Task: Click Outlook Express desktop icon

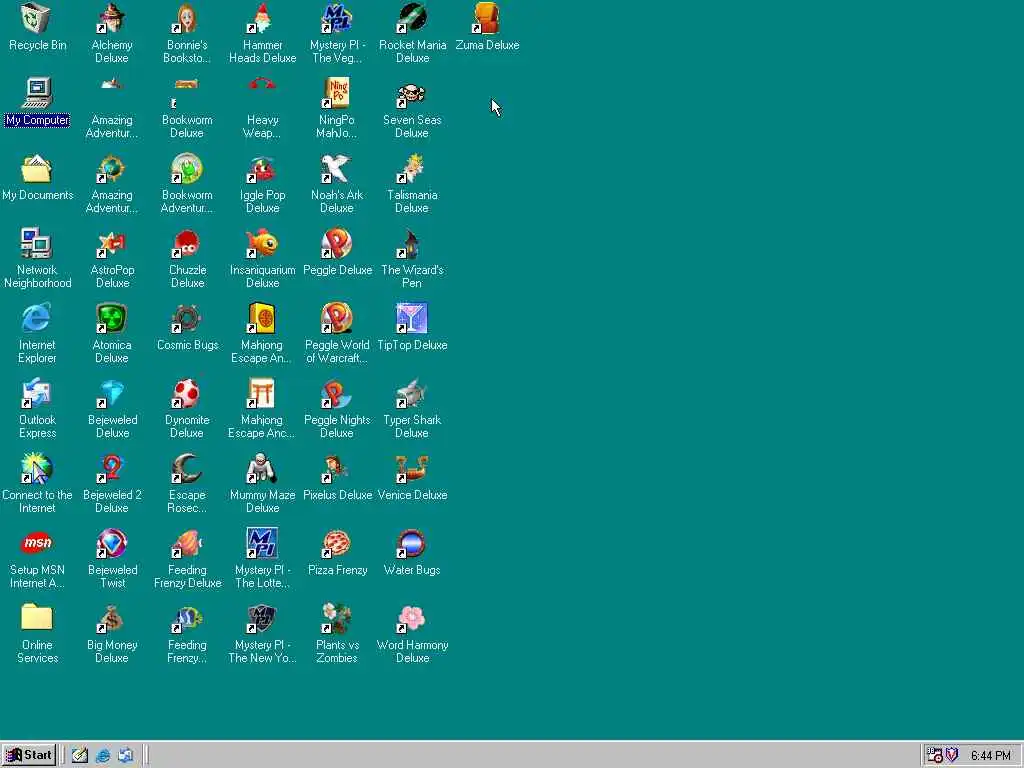Action: (37, 394)
